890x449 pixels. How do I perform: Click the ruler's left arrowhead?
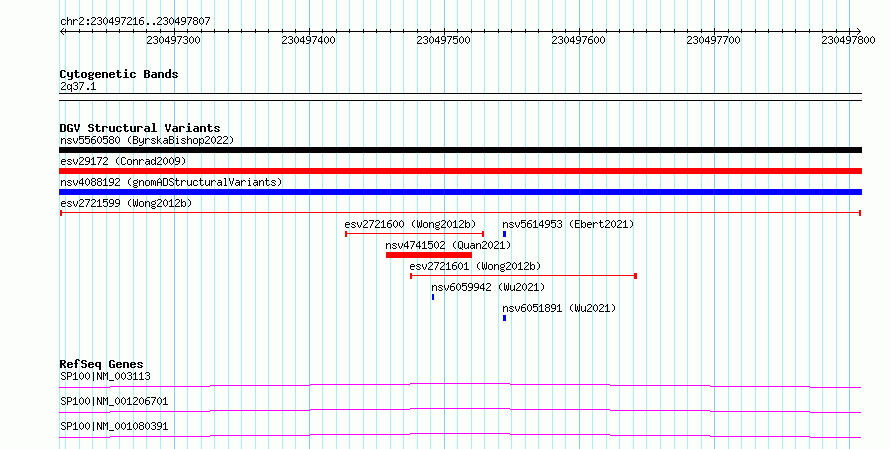(62, 31)
